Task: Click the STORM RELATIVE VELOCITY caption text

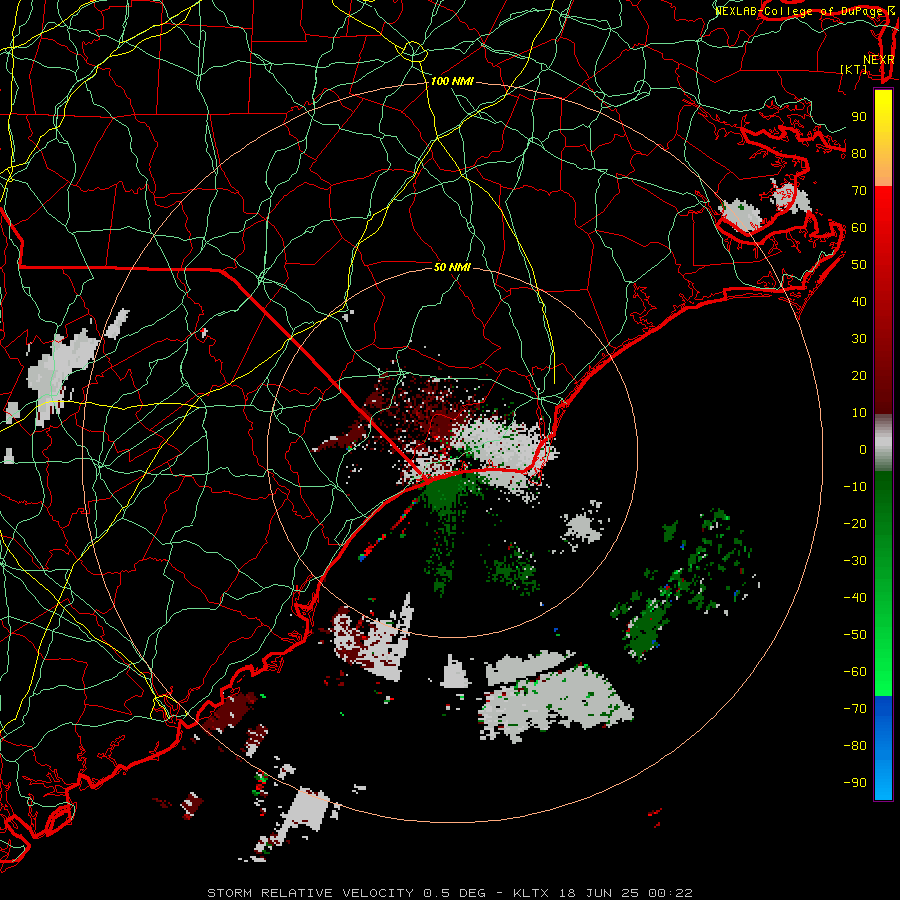Action: pos(309,893)
